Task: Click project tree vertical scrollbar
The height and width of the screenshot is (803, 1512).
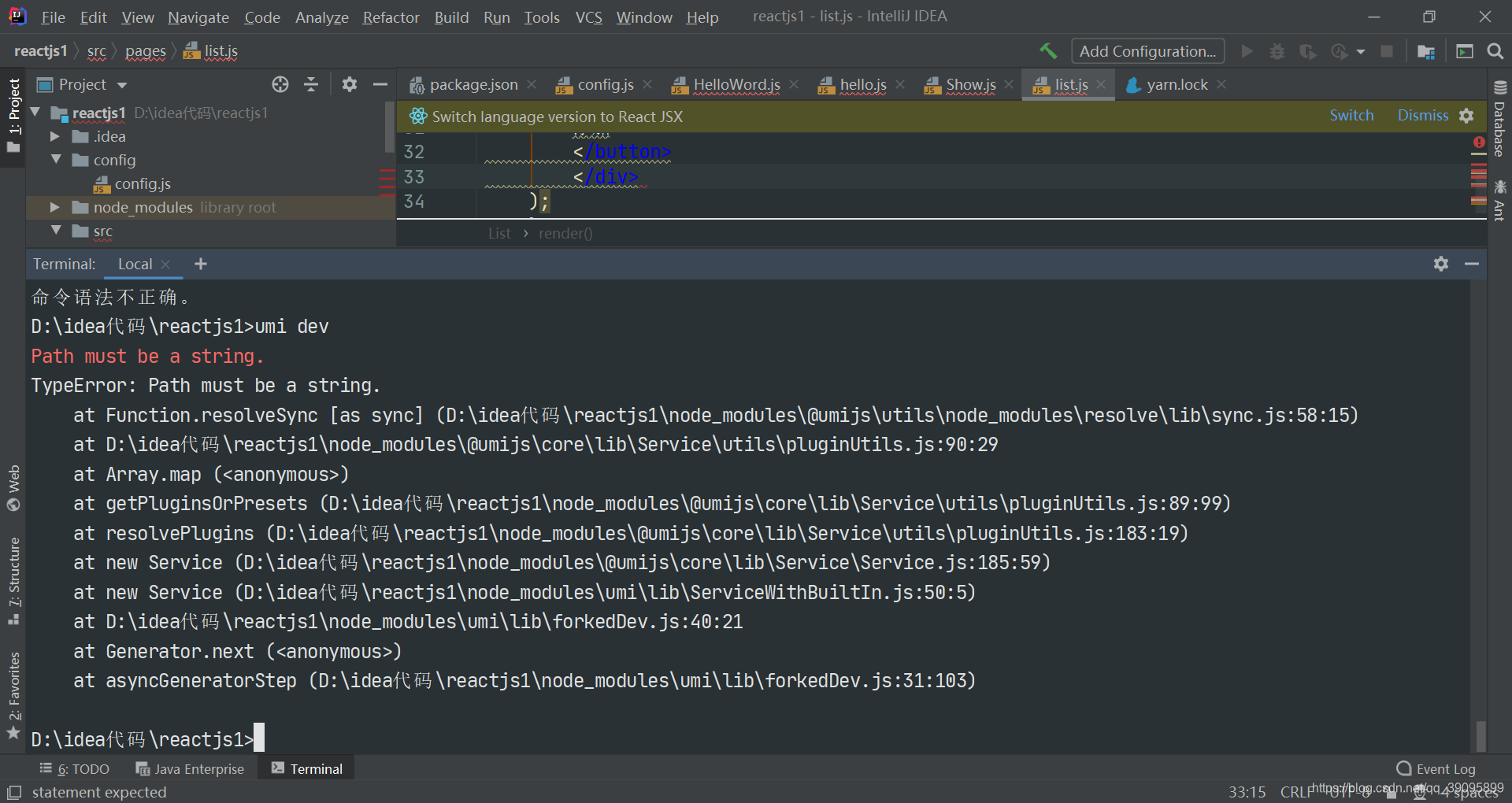Action: click(389, 126)
